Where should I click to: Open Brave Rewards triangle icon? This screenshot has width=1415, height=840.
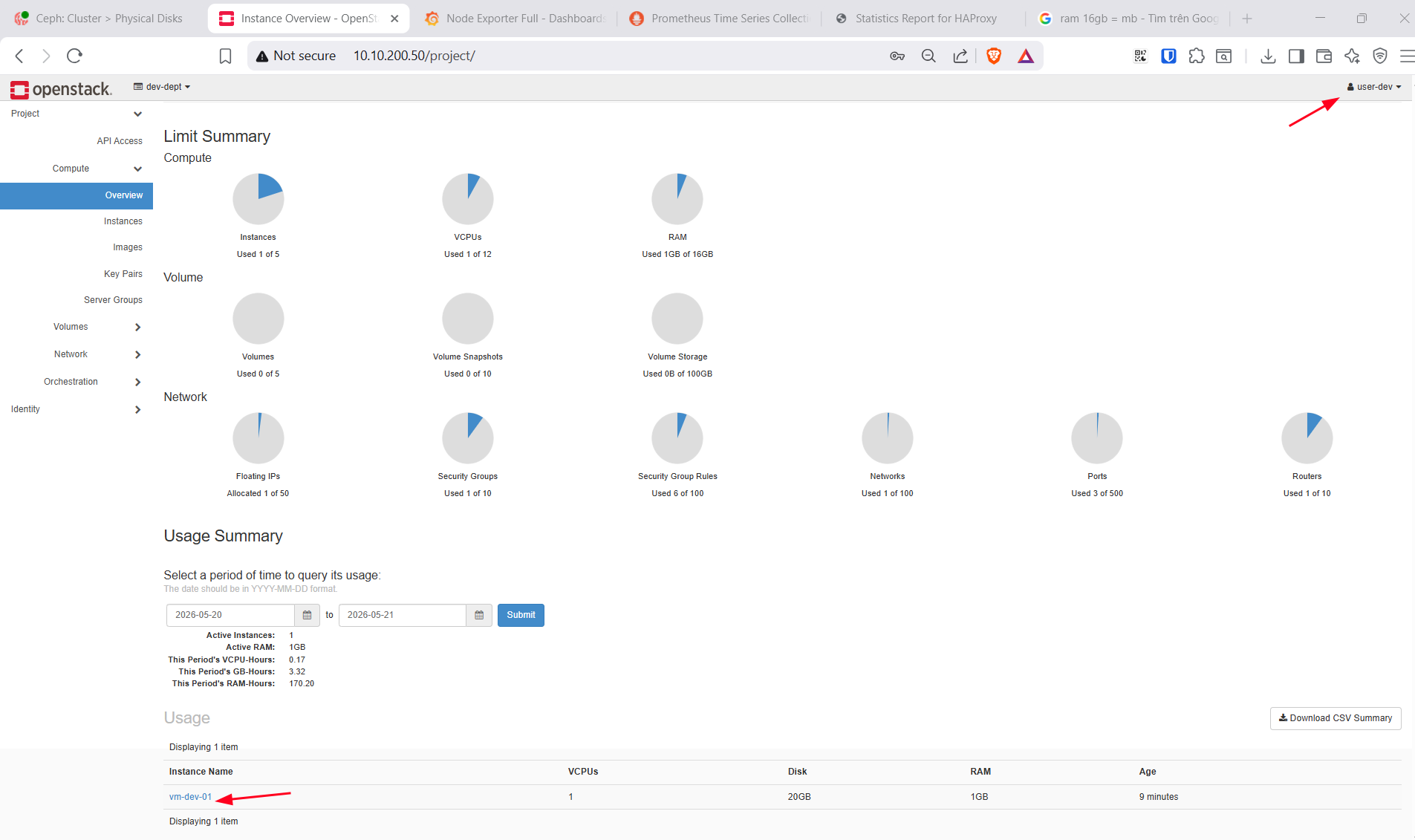pyautogui.click(x=1026, y=56)
